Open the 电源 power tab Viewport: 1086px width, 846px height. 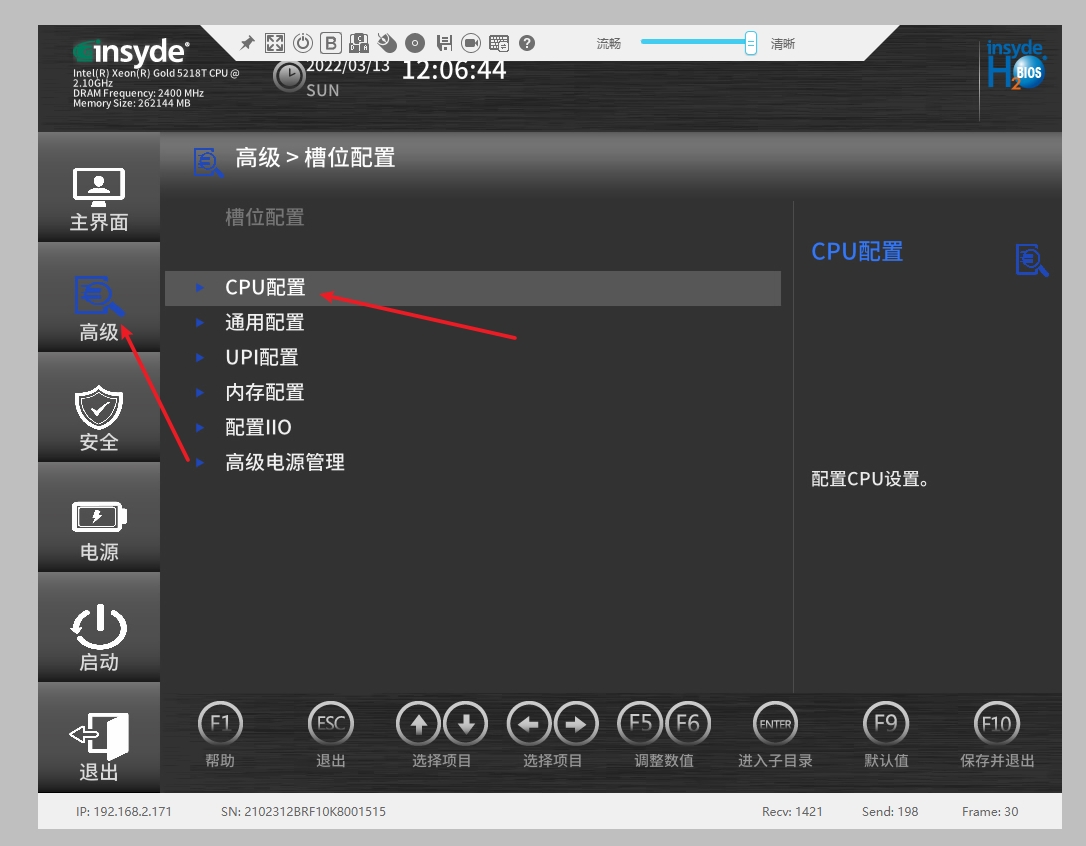coord(99,529)
